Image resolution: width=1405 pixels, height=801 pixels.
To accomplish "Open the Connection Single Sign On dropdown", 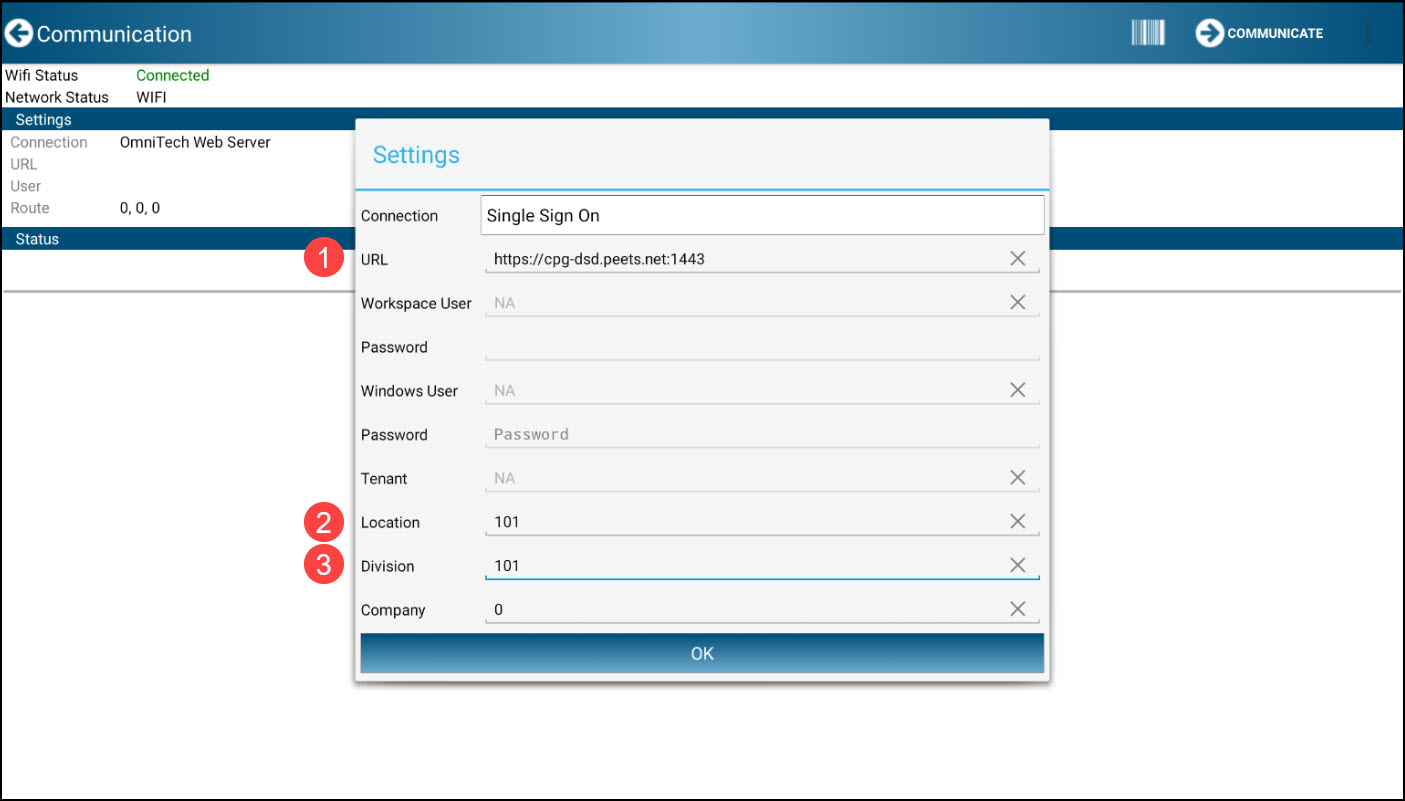I will [x=762, y=215].
